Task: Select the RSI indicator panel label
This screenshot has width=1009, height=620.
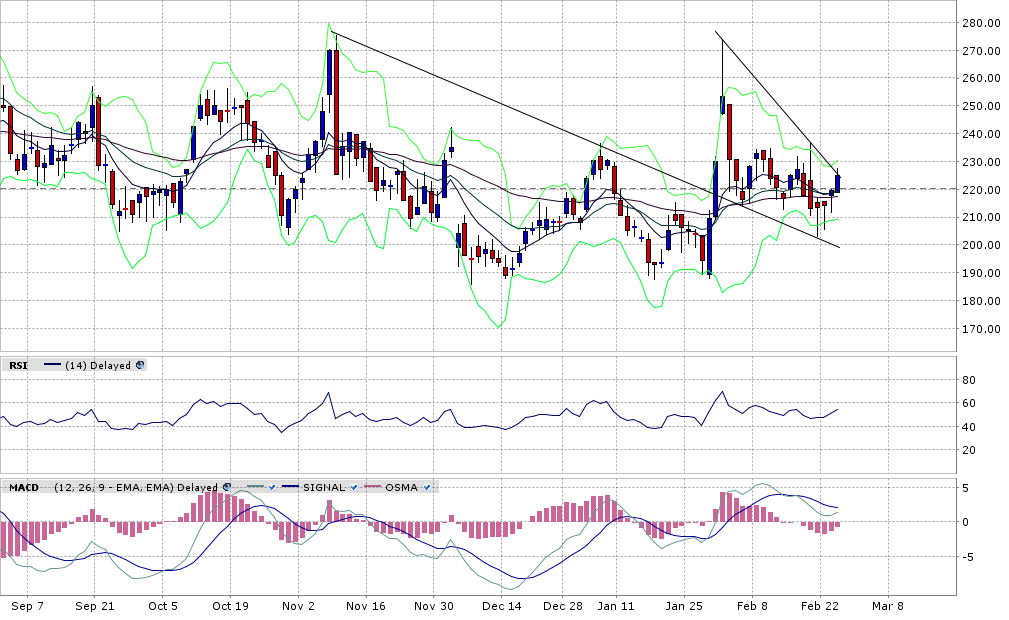Action: coord(18,366)
